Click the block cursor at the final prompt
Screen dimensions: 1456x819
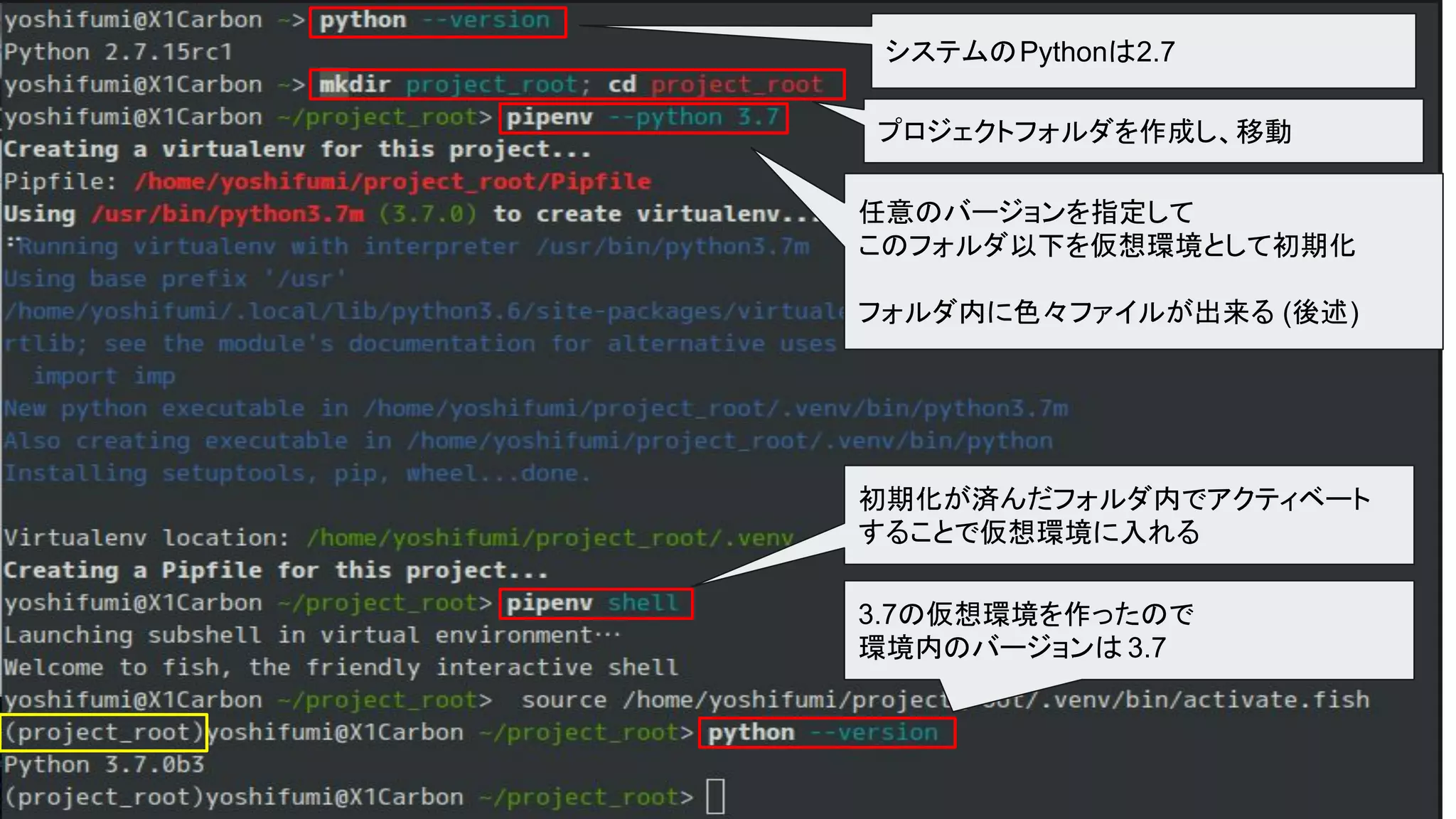[716, 797]
